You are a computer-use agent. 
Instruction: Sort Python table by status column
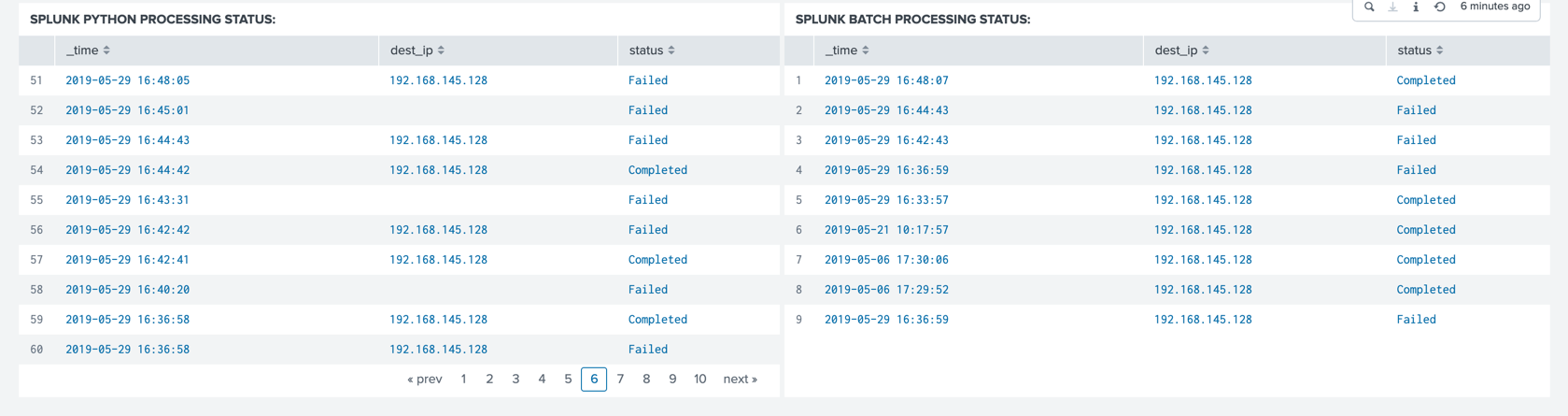(652, 50)
